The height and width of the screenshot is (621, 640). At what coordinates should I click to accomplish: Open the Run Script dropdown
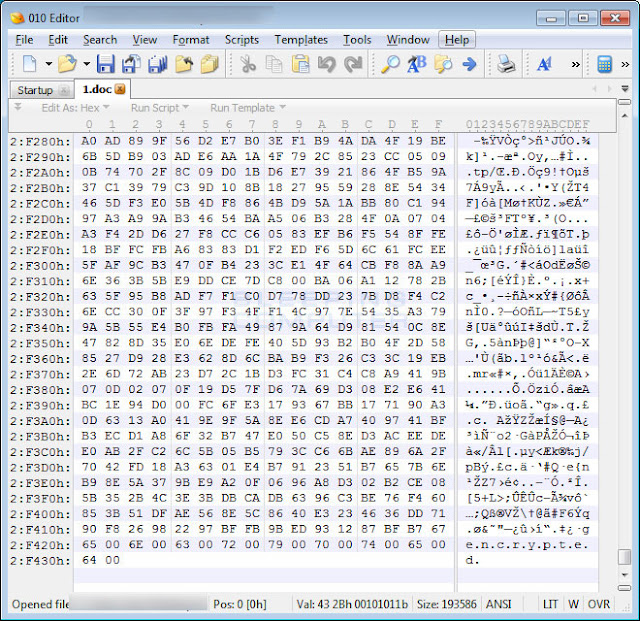point(160,108)
